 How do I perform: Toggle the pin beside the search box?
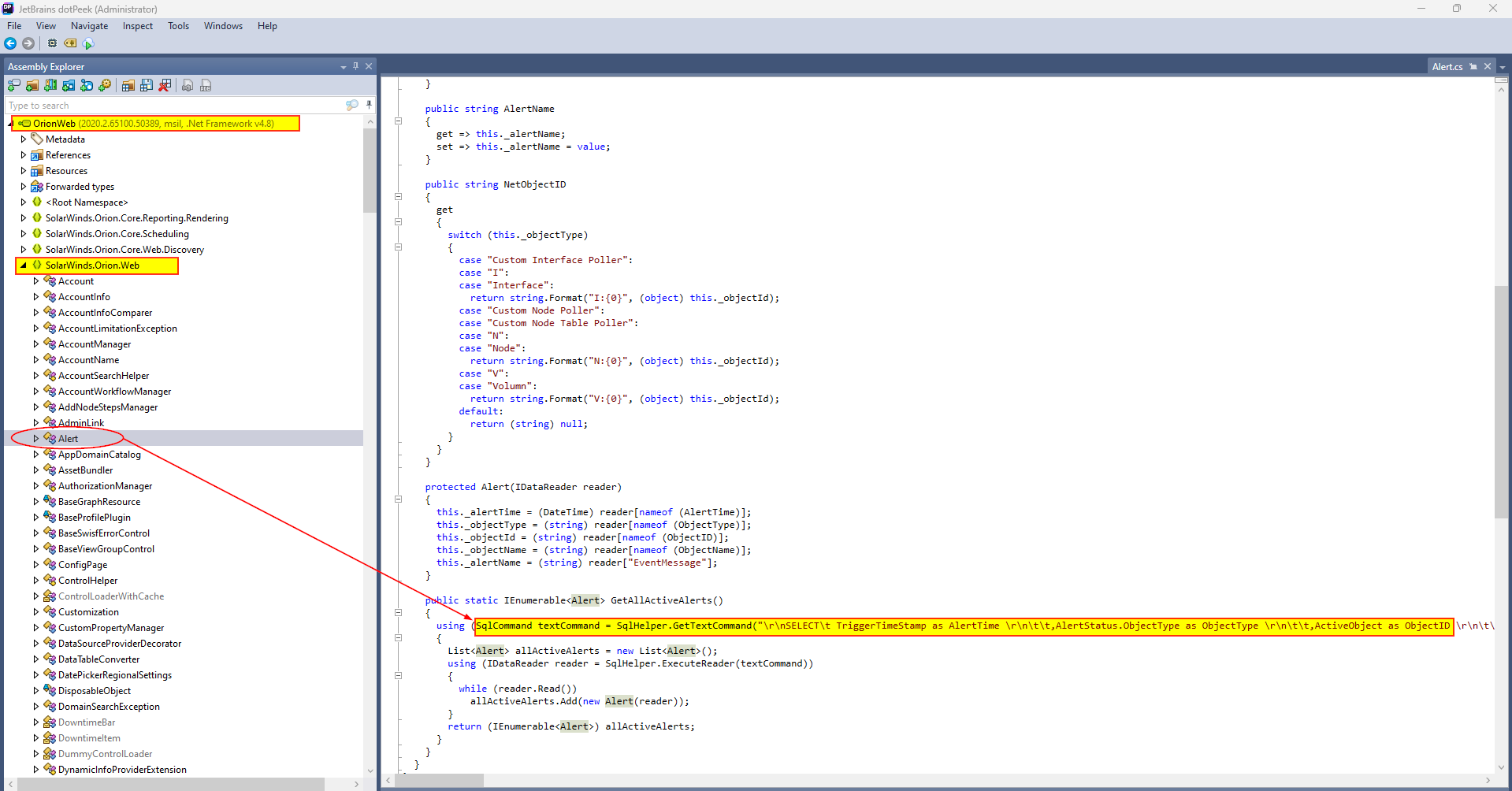tap(369, 105)
